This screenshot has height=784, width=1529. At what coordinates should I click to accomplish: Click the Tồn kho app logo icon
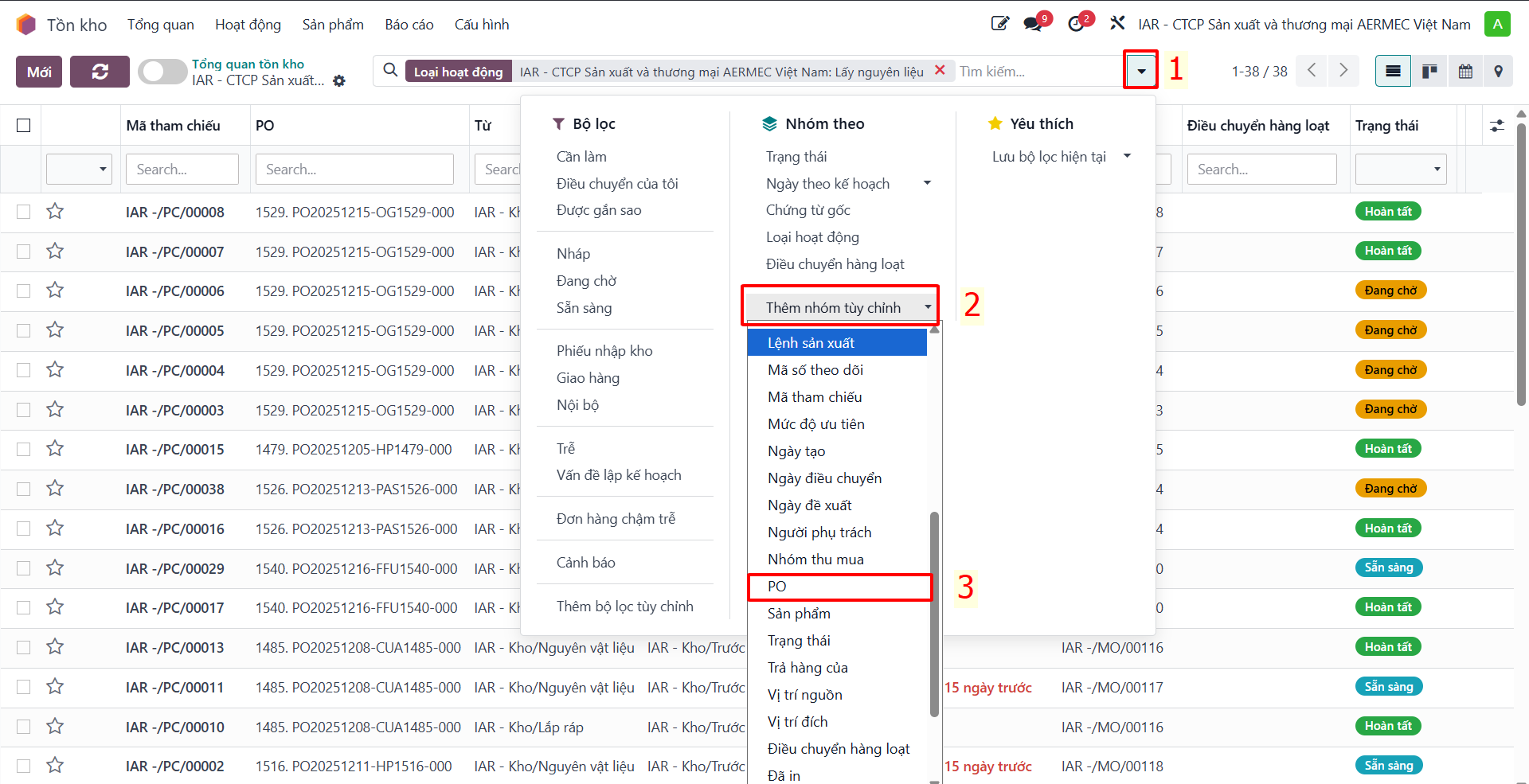26,25
